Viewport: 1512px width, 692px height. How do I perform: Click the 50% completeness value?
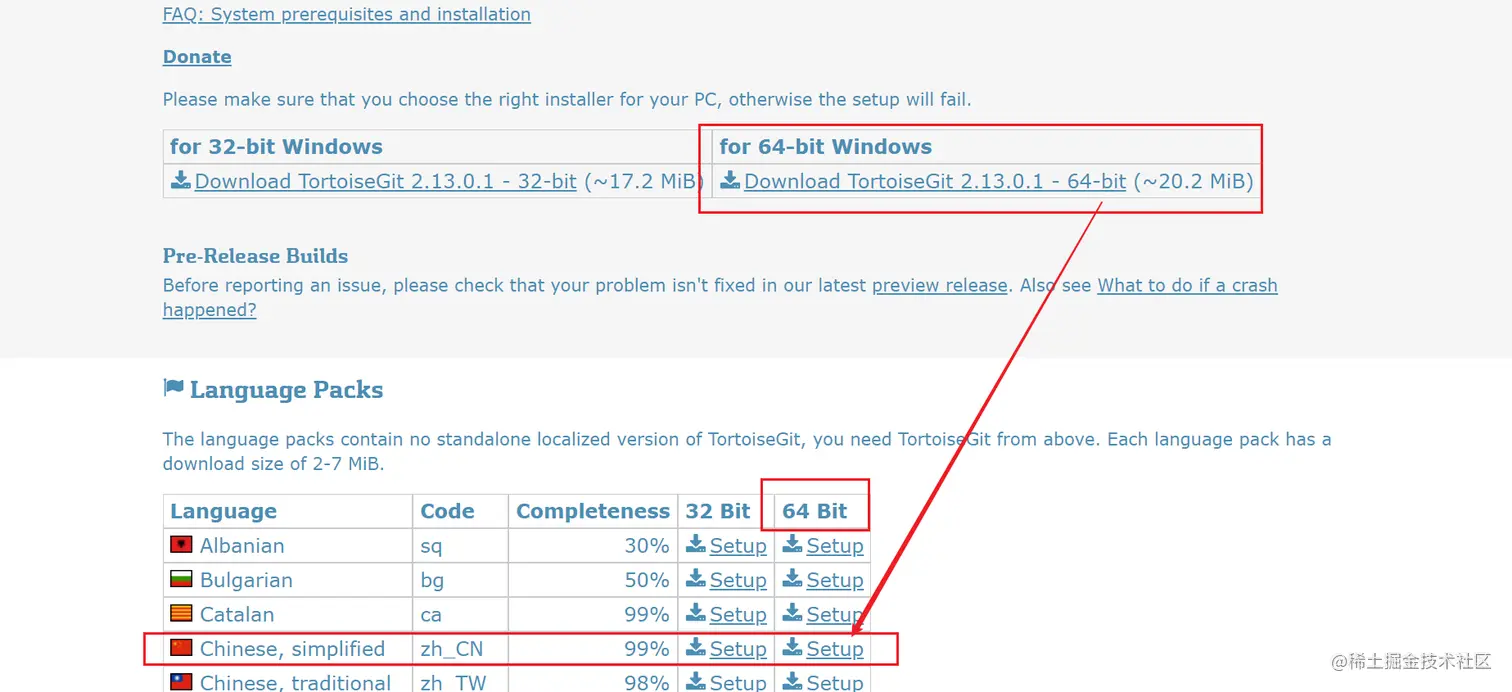point(646,580)
